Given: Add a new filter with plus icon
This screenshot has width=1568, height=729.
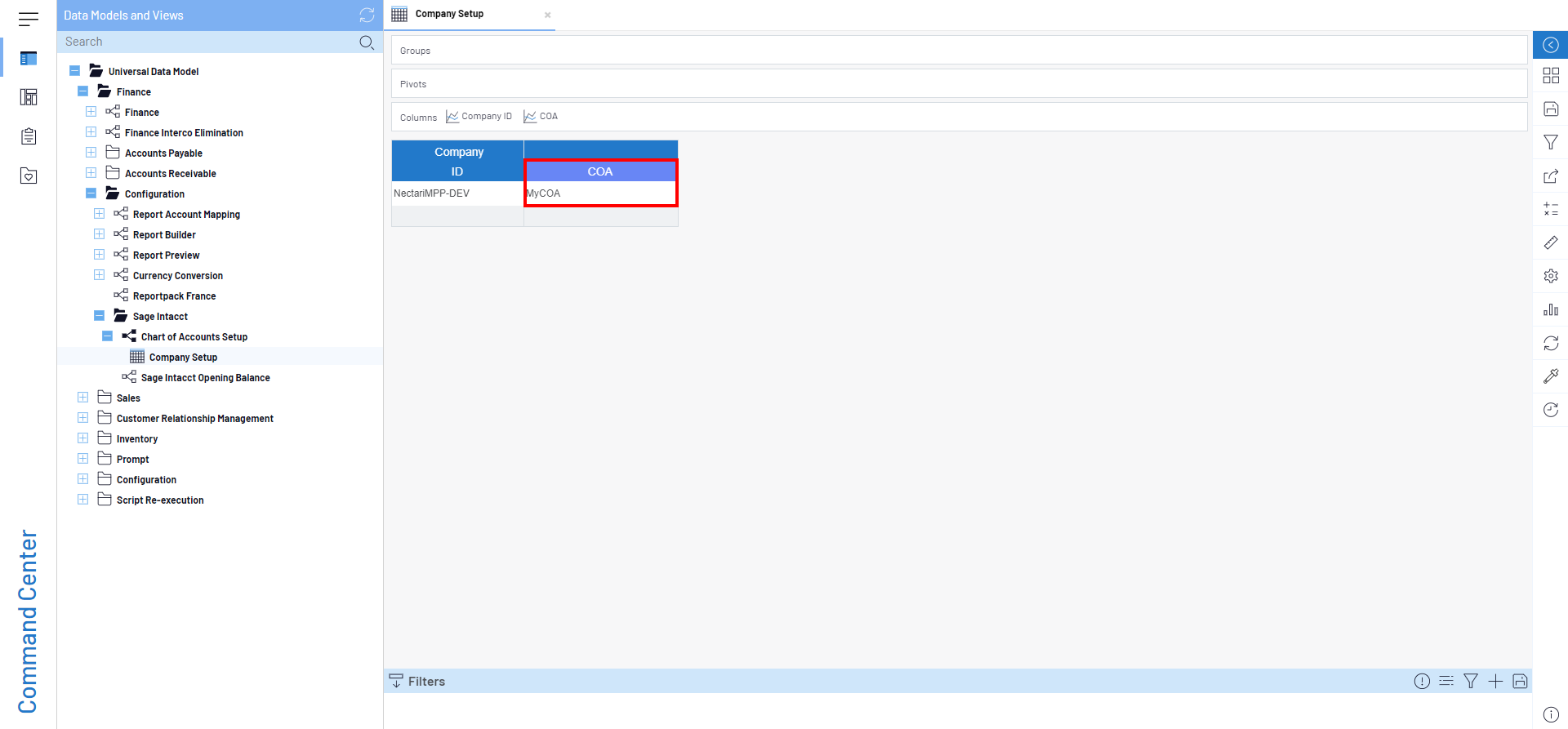Looking at the screenshot, I should 1494,682.
